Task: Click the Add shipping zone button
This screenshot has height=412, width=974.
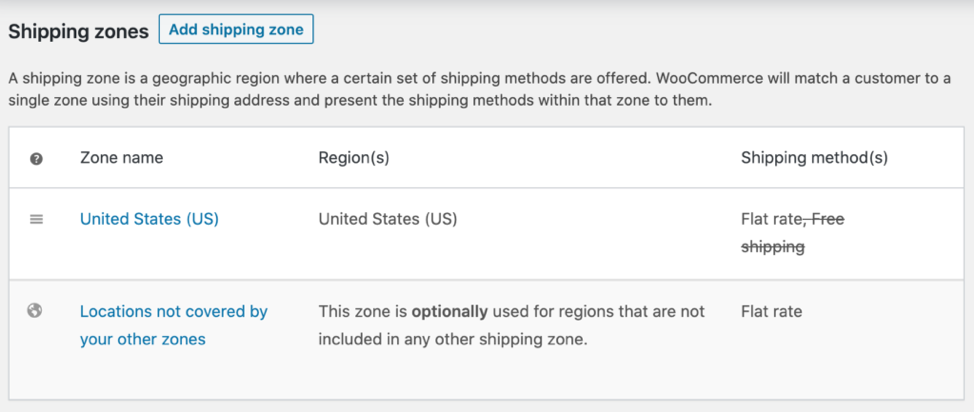Action: (x=236, y=29)
